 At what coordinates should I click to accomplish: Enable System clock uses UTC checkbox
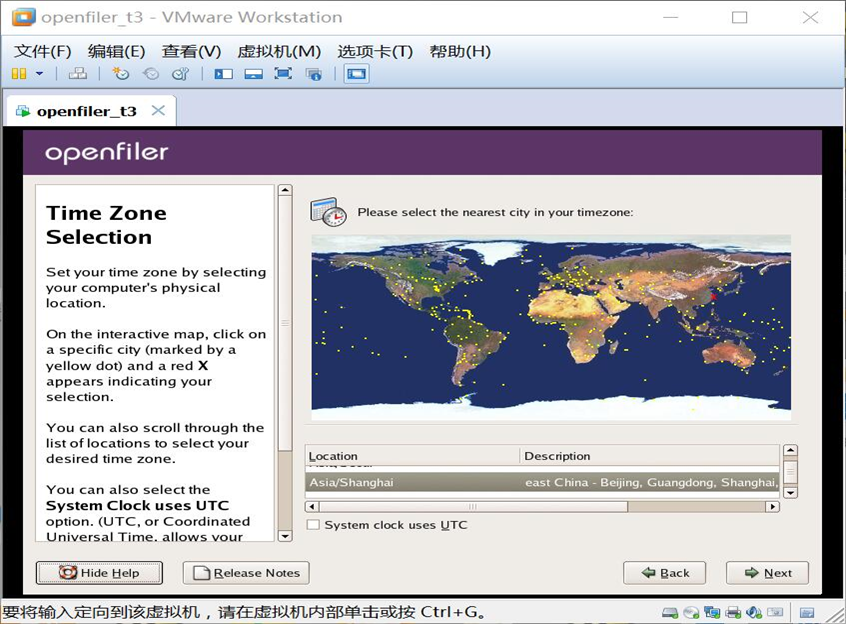pos(313,525)
